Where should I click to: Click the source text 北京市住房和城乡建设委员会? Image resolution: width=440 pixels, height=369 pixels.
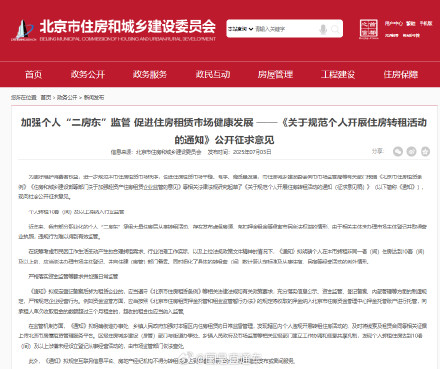point(169,152)
